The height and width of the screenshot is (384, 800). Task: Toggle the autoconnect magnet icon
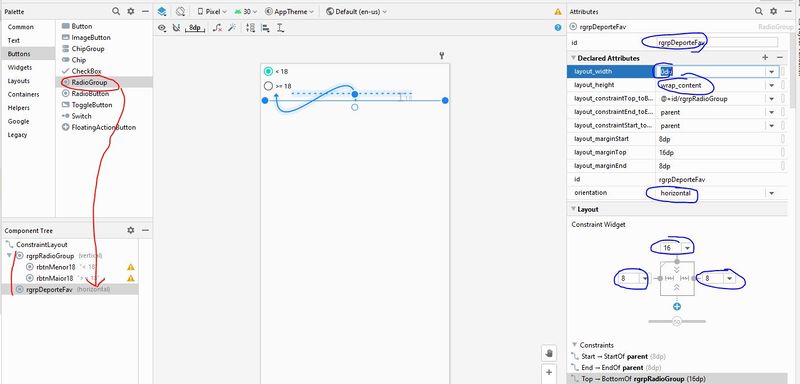pos(177,28)
